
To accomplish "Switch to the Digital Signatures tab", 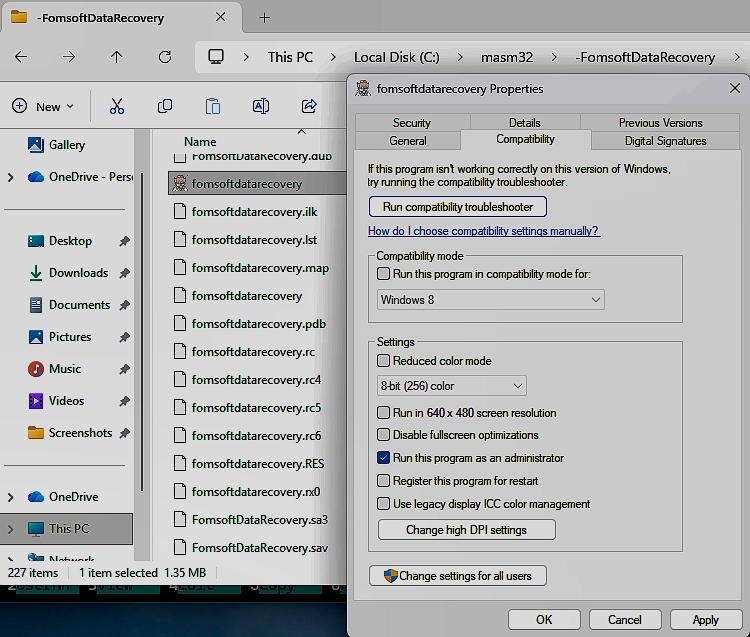I will (665, 141).
